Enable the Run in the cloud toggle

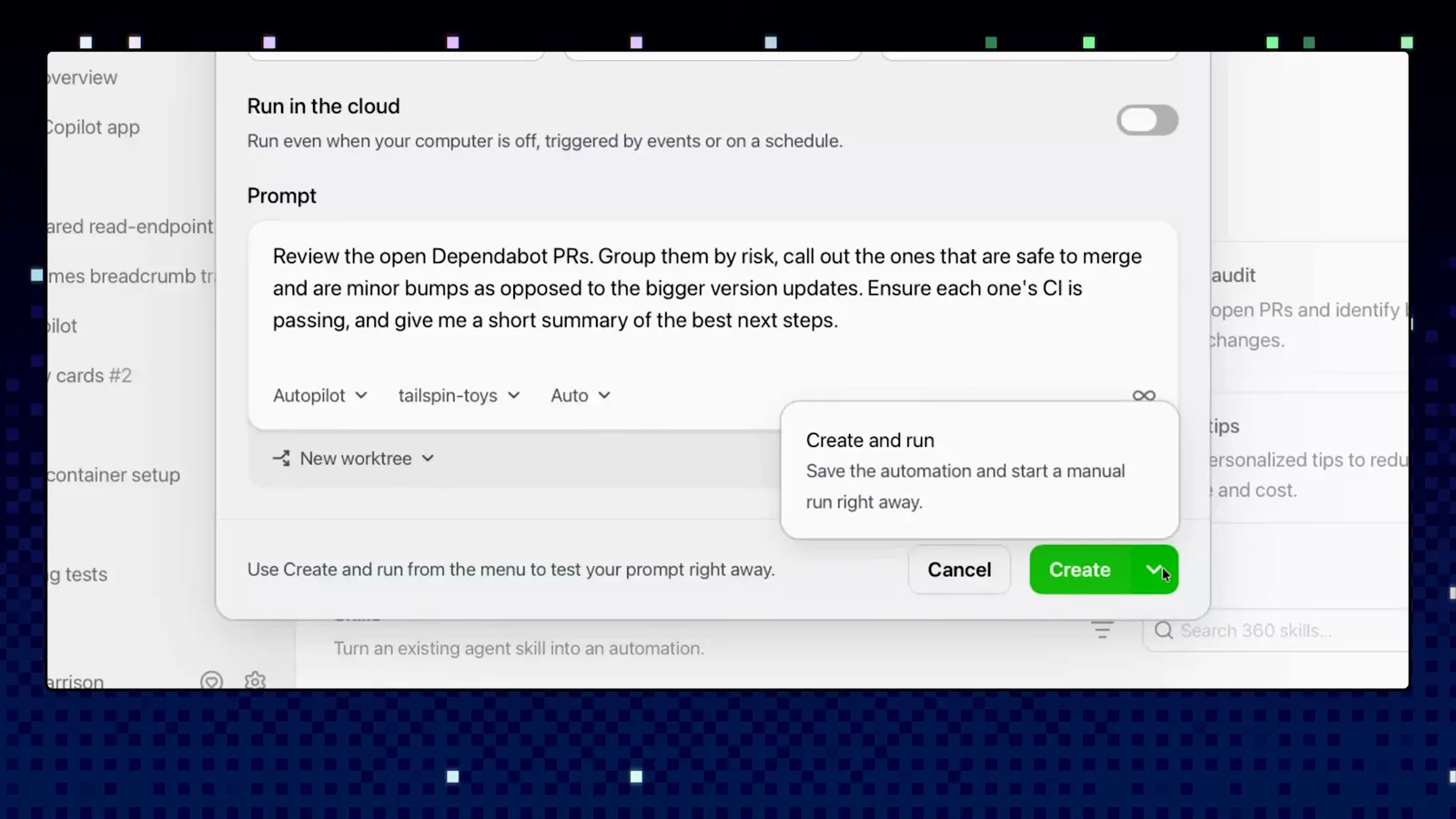point(1147,120)
